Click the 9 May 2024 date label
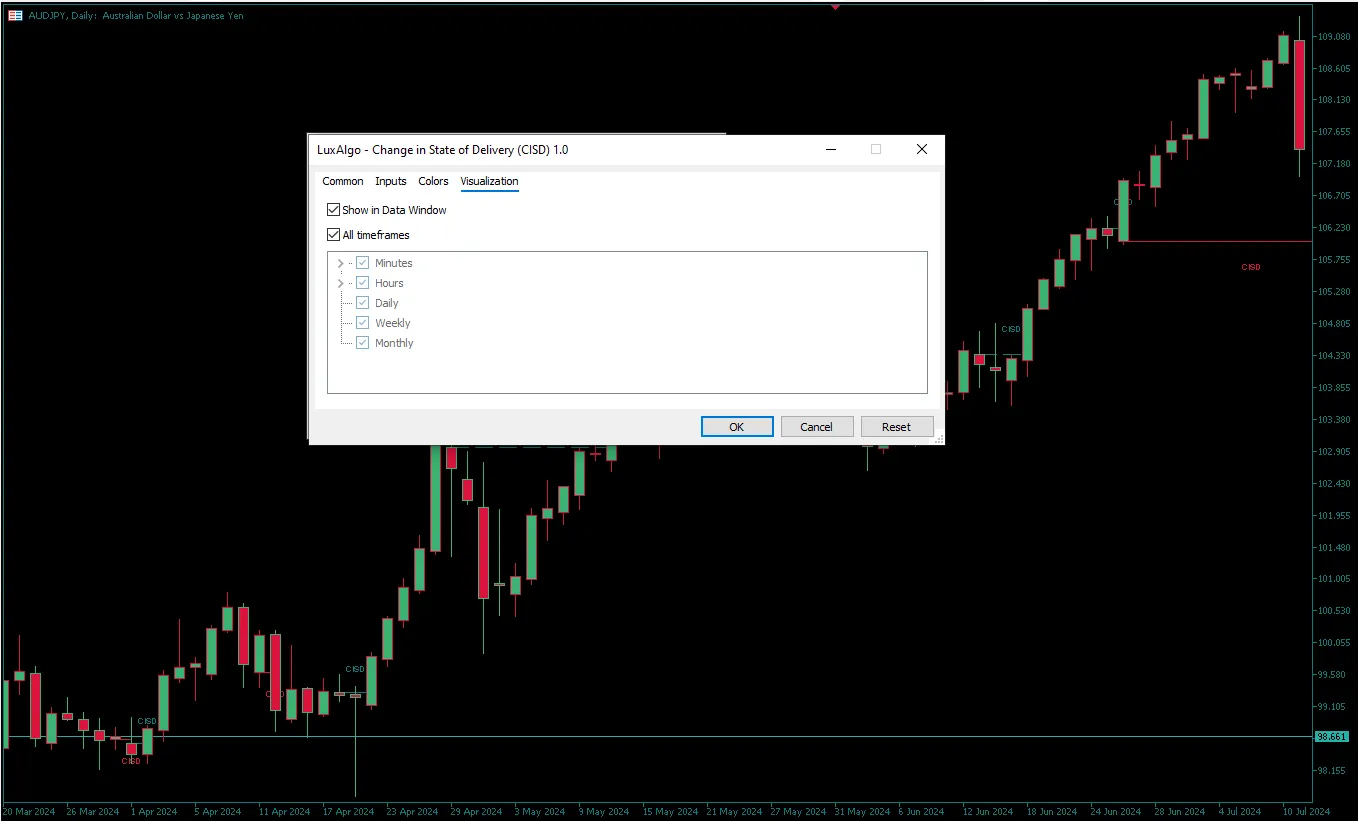 pyautogui.click(x=604, y=811)
